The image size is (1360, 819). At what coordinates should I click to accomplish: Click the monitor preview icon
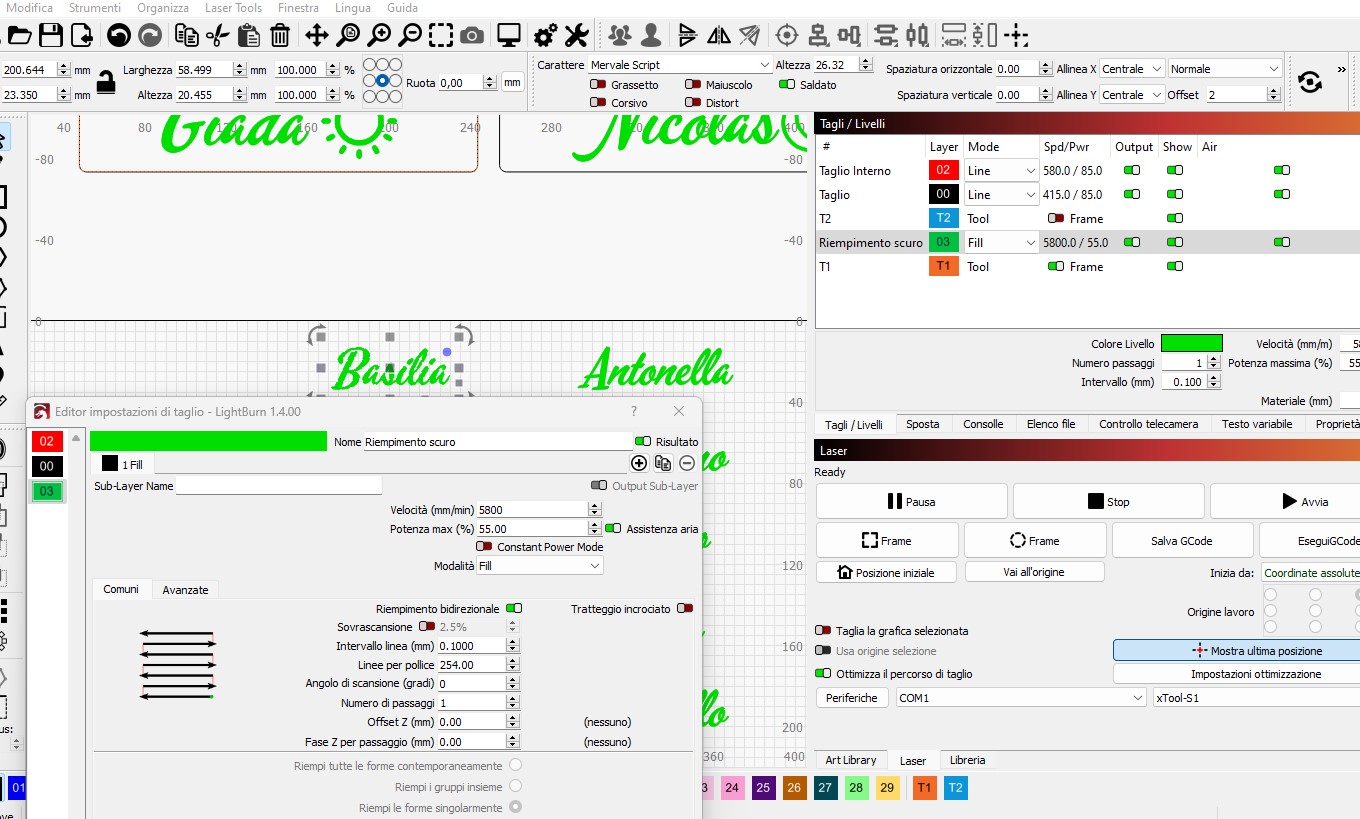[x=509, y=36]
